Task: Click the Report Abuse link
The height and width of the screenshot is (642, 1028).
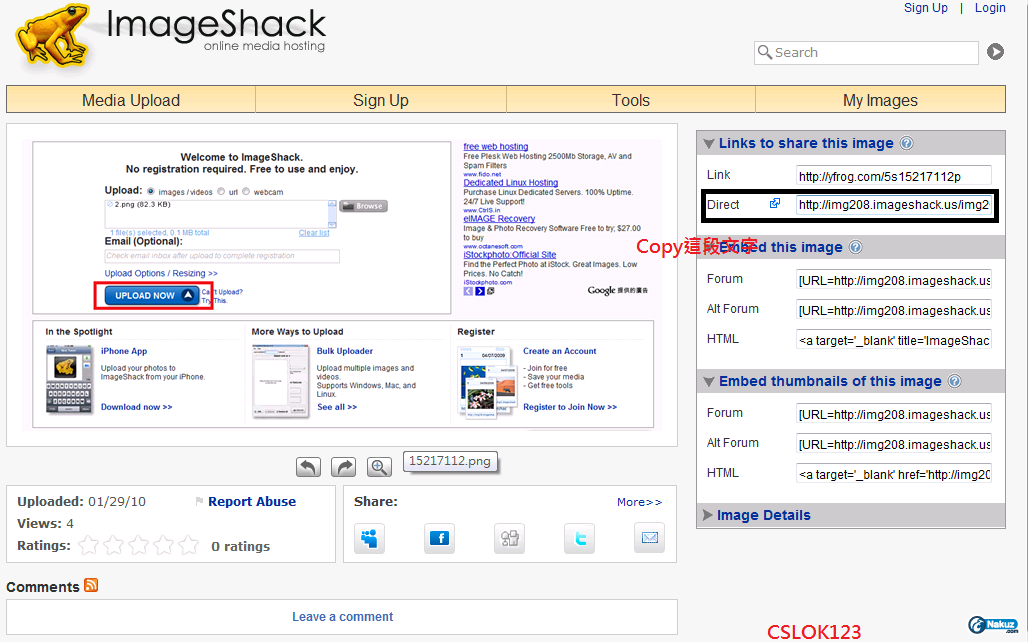Action: pos(252,502)
